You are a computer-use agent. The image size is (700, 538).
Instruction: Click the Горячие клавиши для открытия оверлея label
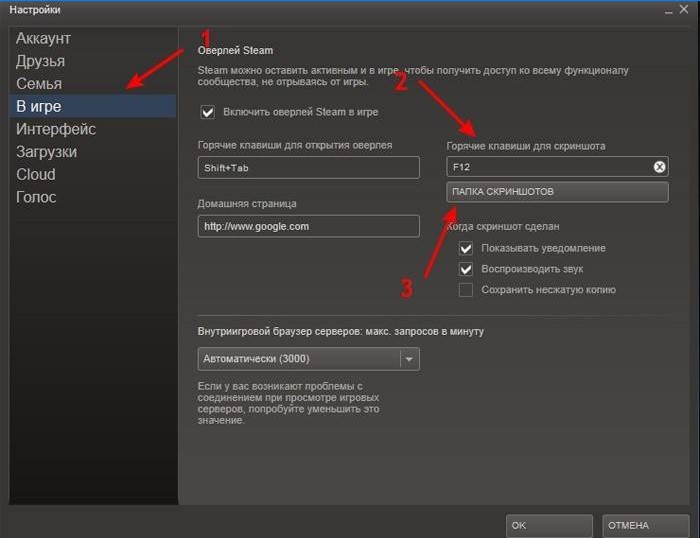point(295,145)
